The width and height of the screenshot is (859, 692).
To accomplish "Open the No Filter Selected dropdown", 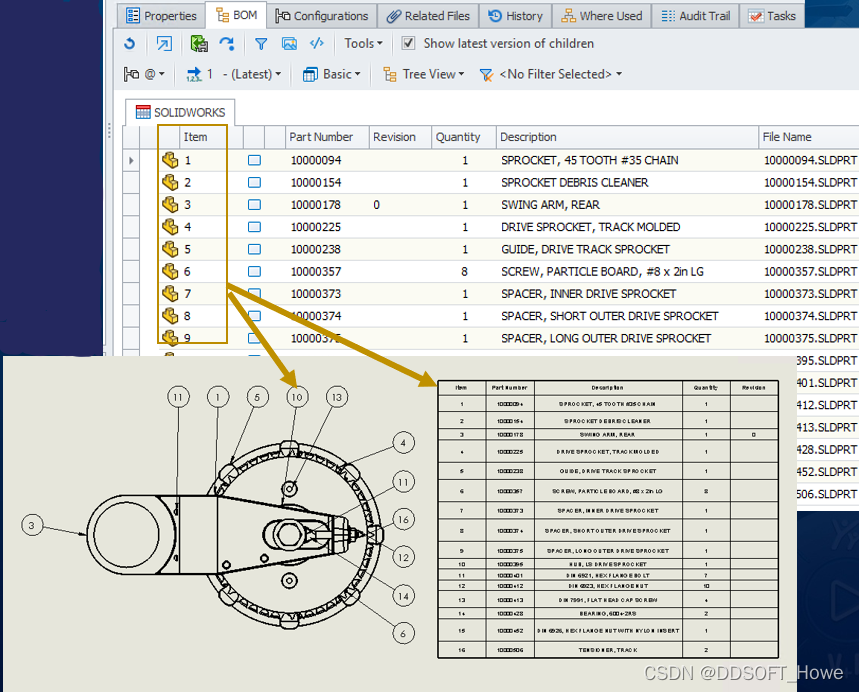I will click(551, 74).
